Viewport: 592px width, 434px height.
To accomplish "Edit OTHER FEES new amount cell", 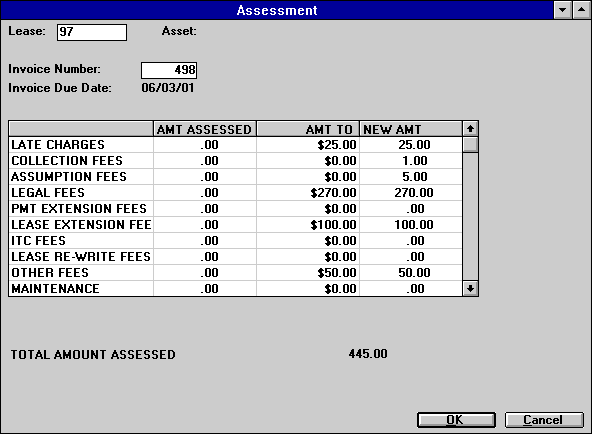I will 411,273.
